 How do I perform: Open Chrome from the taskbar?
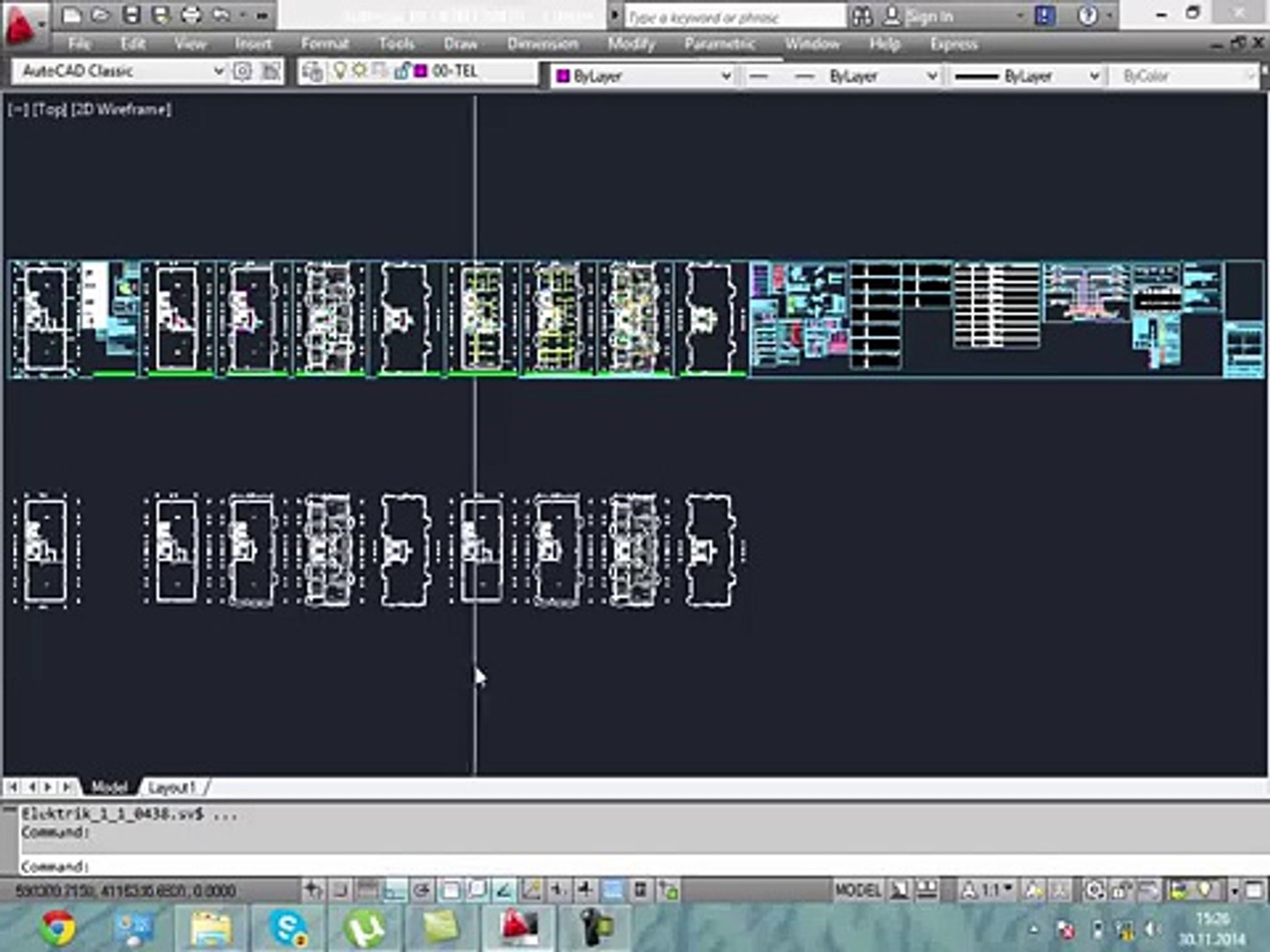click(x=58, y=927)
